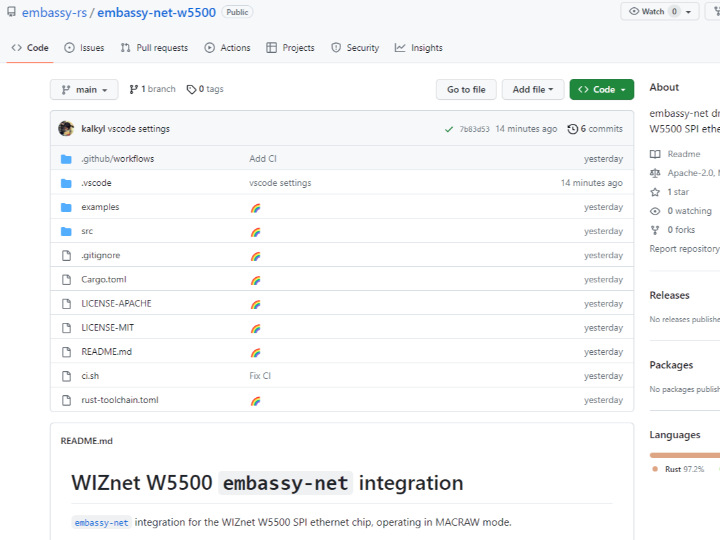Open commit history with 6 commits
This screenshot has width=720, height=540.
click(595, 129)
